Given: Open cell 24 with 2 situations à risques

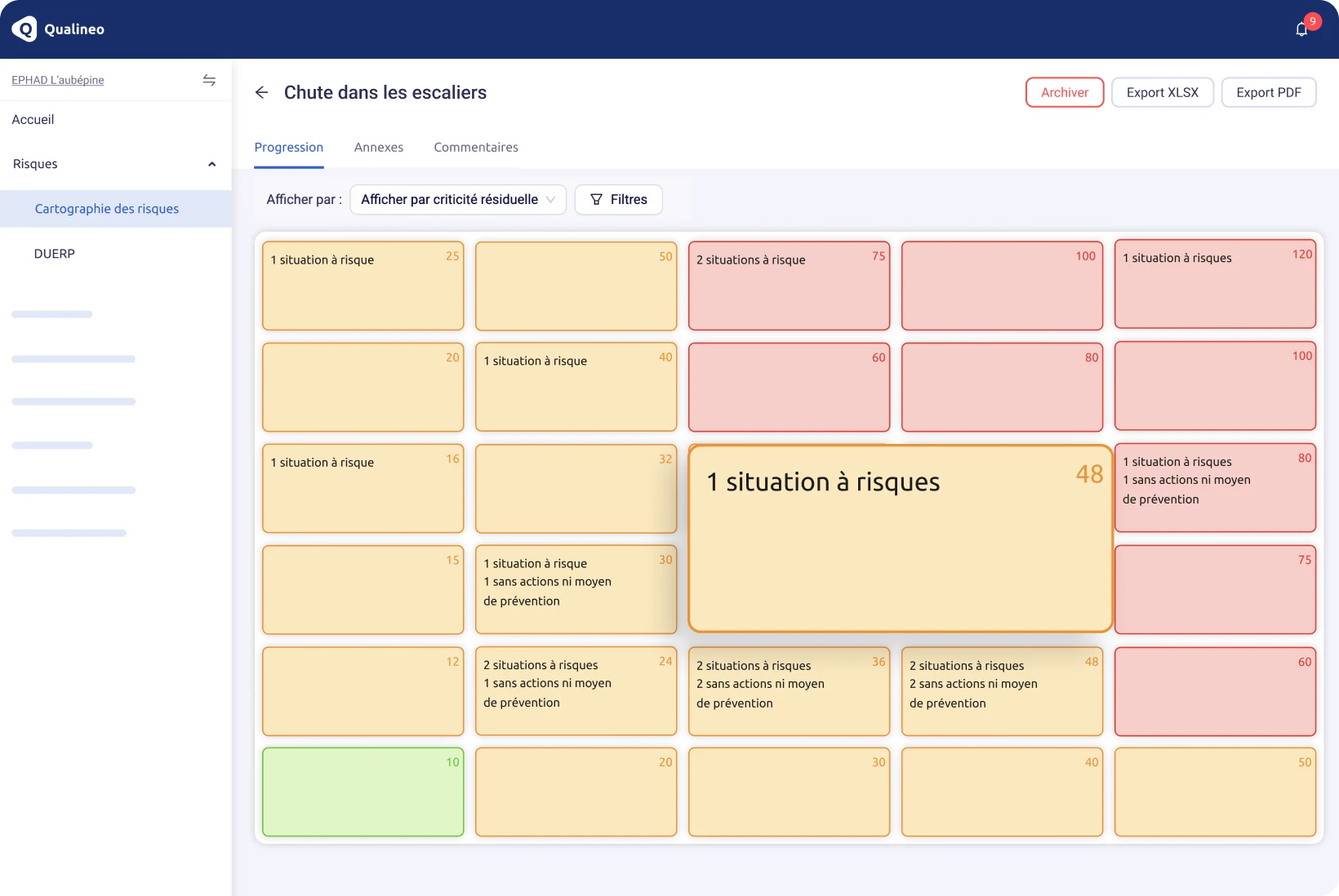Looking at the screenshot, I should coord(576,691).
